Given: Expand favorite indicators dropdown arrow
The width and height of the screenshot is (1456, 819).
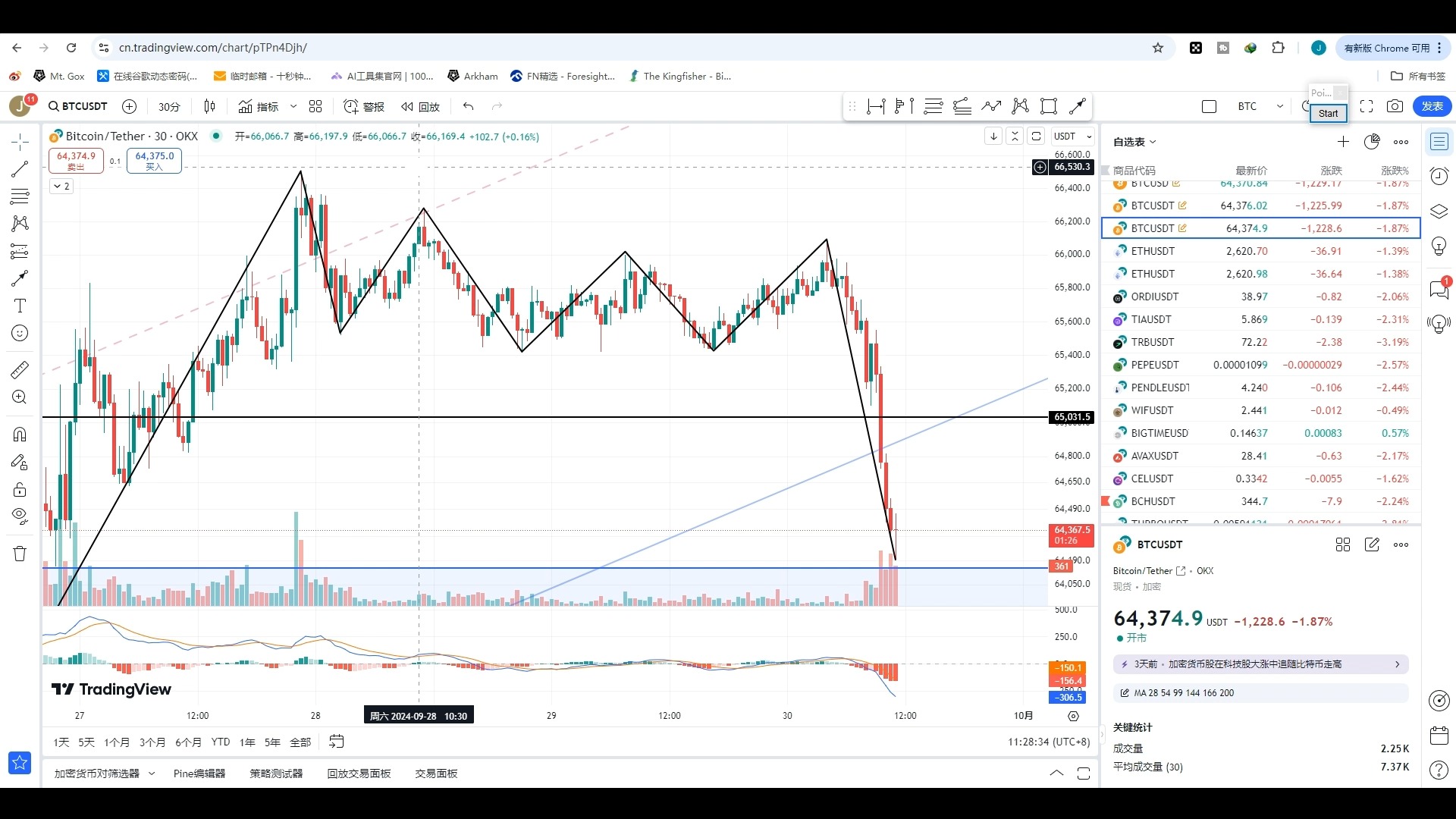Looking at the screenshot, I should click(x=293, y=107).
